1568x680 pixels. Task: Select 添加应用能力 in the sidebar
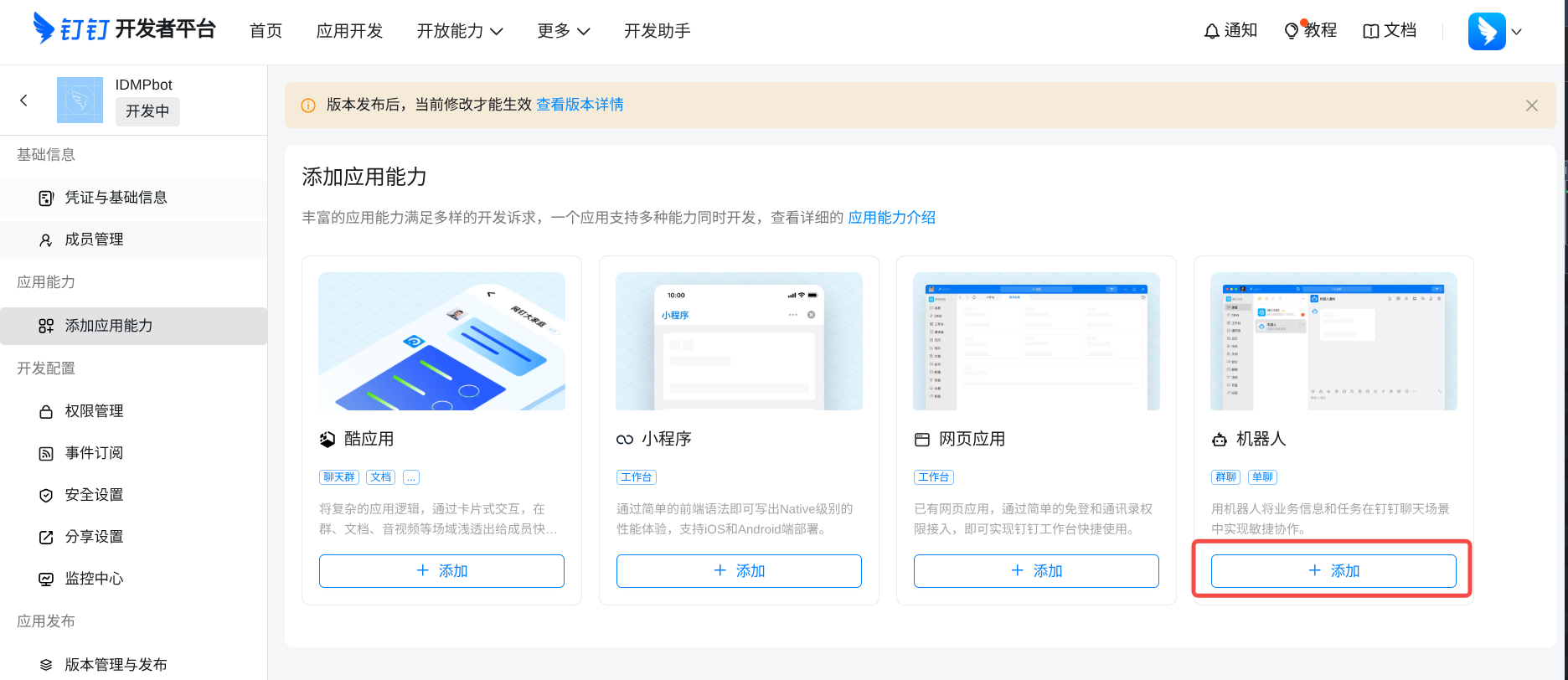134,326
